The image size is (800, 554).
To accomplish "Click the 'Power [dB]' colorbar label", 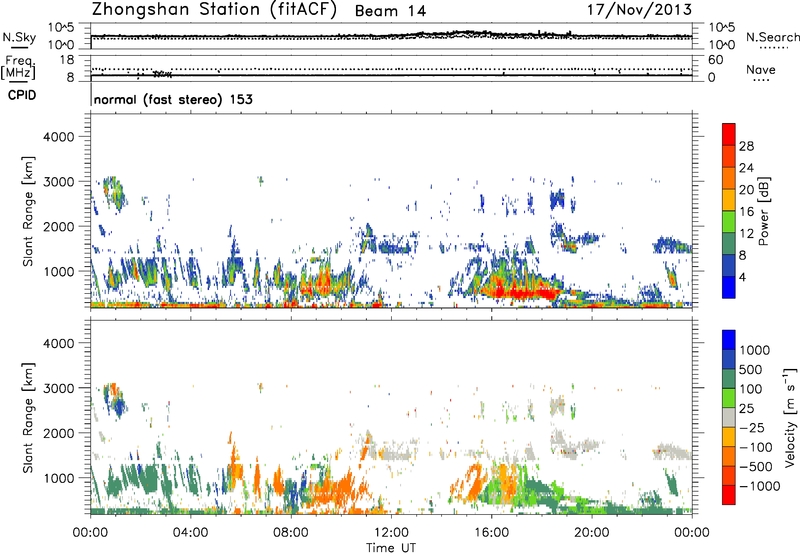I will pyautogui.click(x=763, y=211).
